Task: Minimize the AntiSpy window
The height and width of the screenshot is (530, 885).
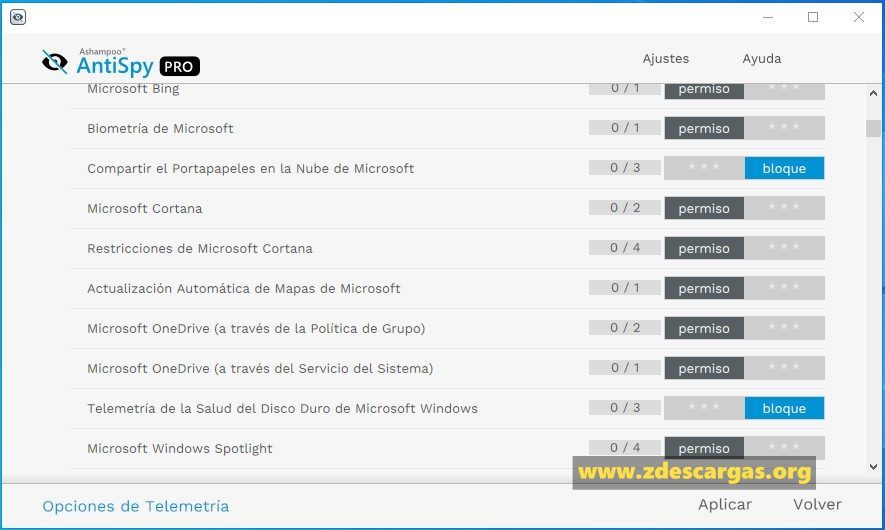Action: pyautogui.click(x=768, y=17)
